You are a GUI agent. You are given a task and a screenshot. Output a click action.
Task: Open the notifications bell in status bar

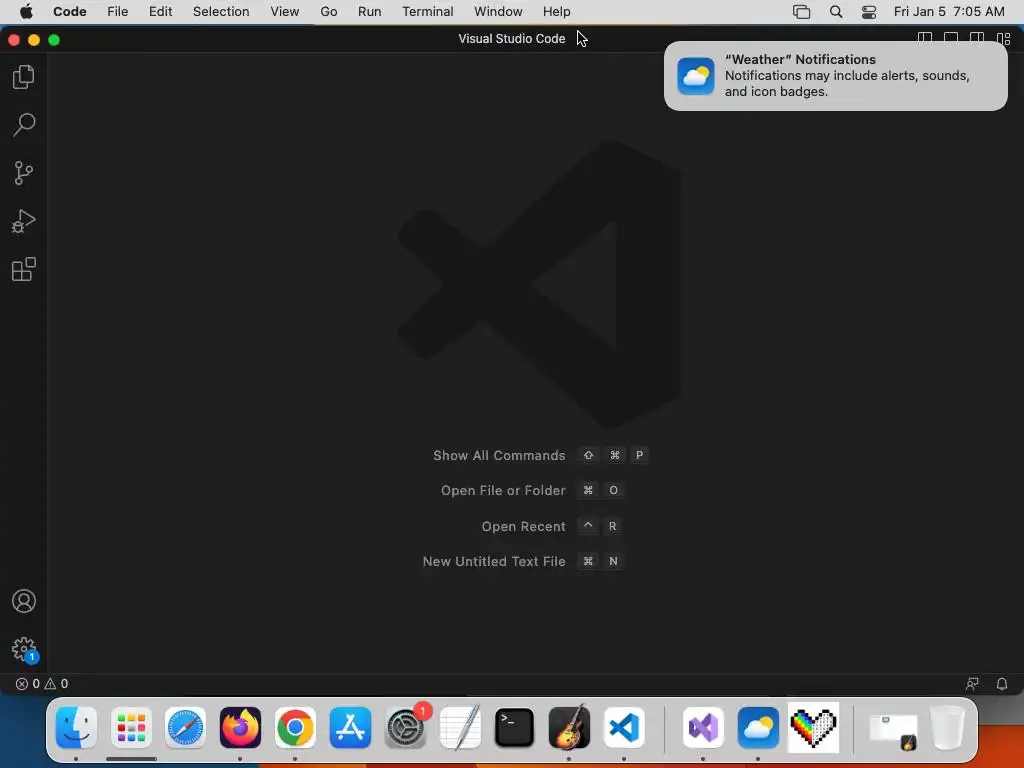(x=1001, y=684)
